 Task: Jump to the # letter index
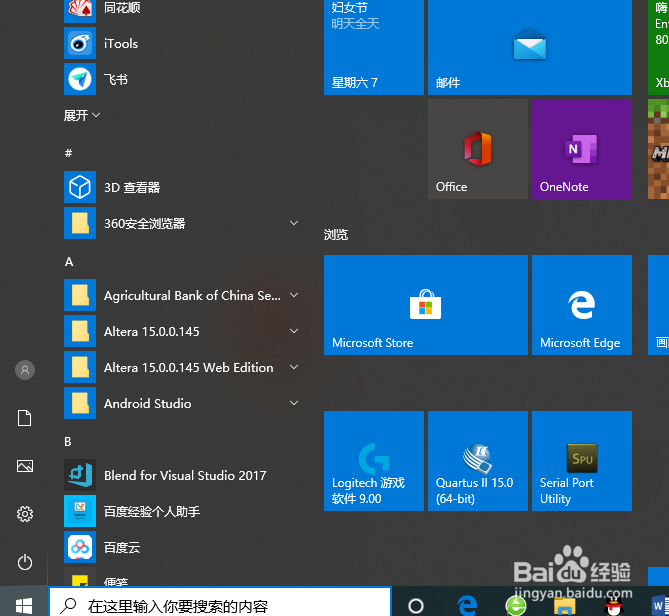[68, 153]
